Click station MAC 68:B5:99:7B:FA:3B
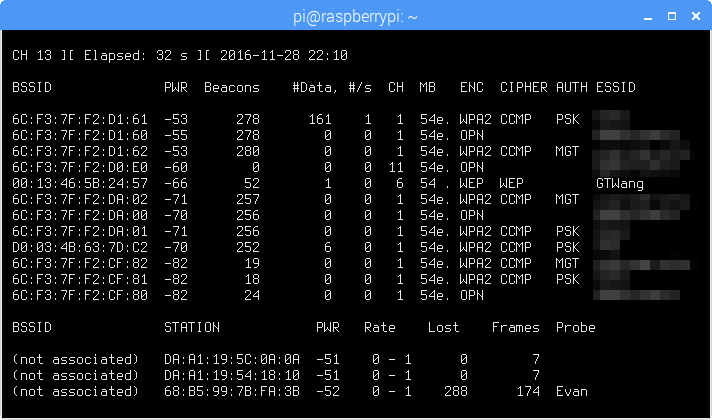 (x=231, y=391)
